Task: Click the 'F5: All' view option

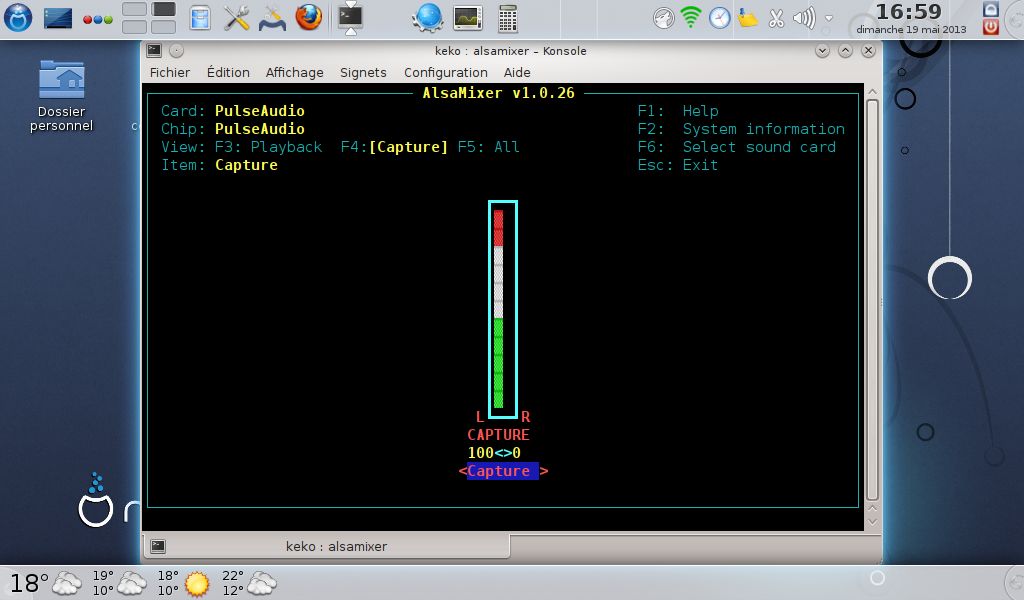Action: [x=488, y=147]
